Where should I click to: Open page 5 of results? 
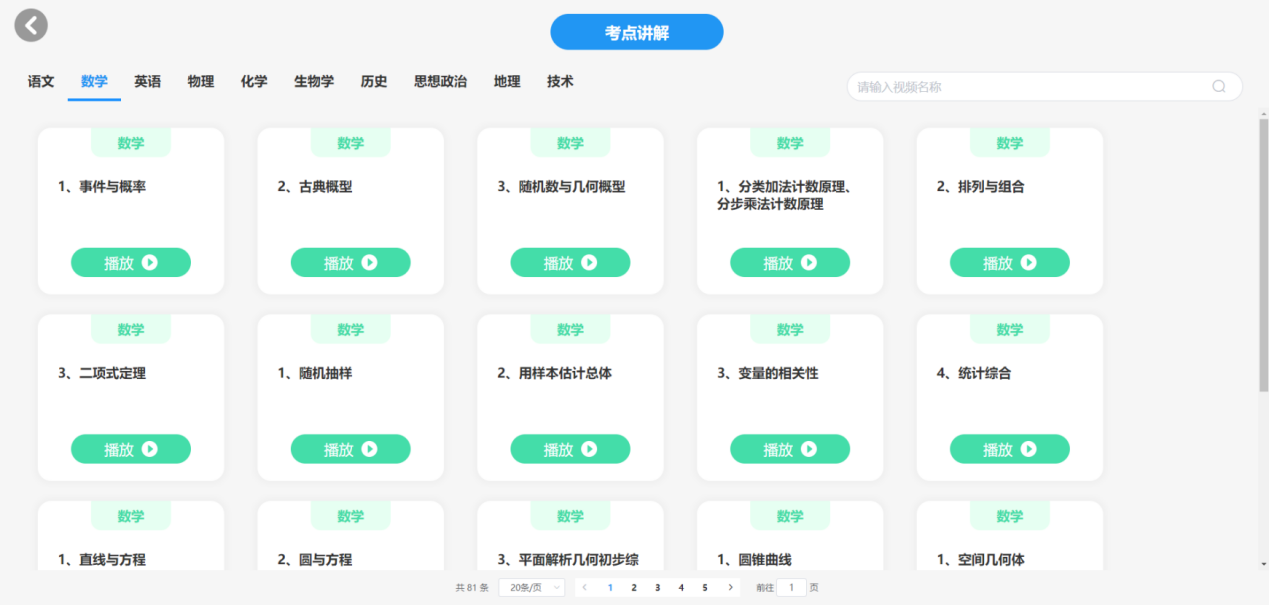[x=705, y=588]
